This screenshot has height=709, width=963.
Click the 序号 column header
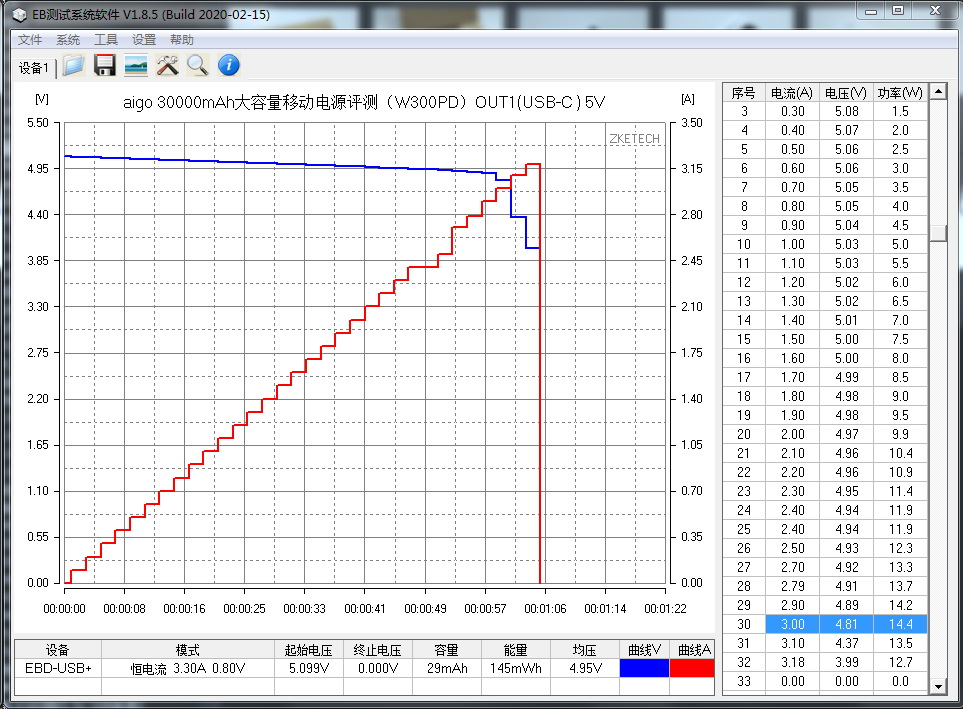[x=743, y=93]
